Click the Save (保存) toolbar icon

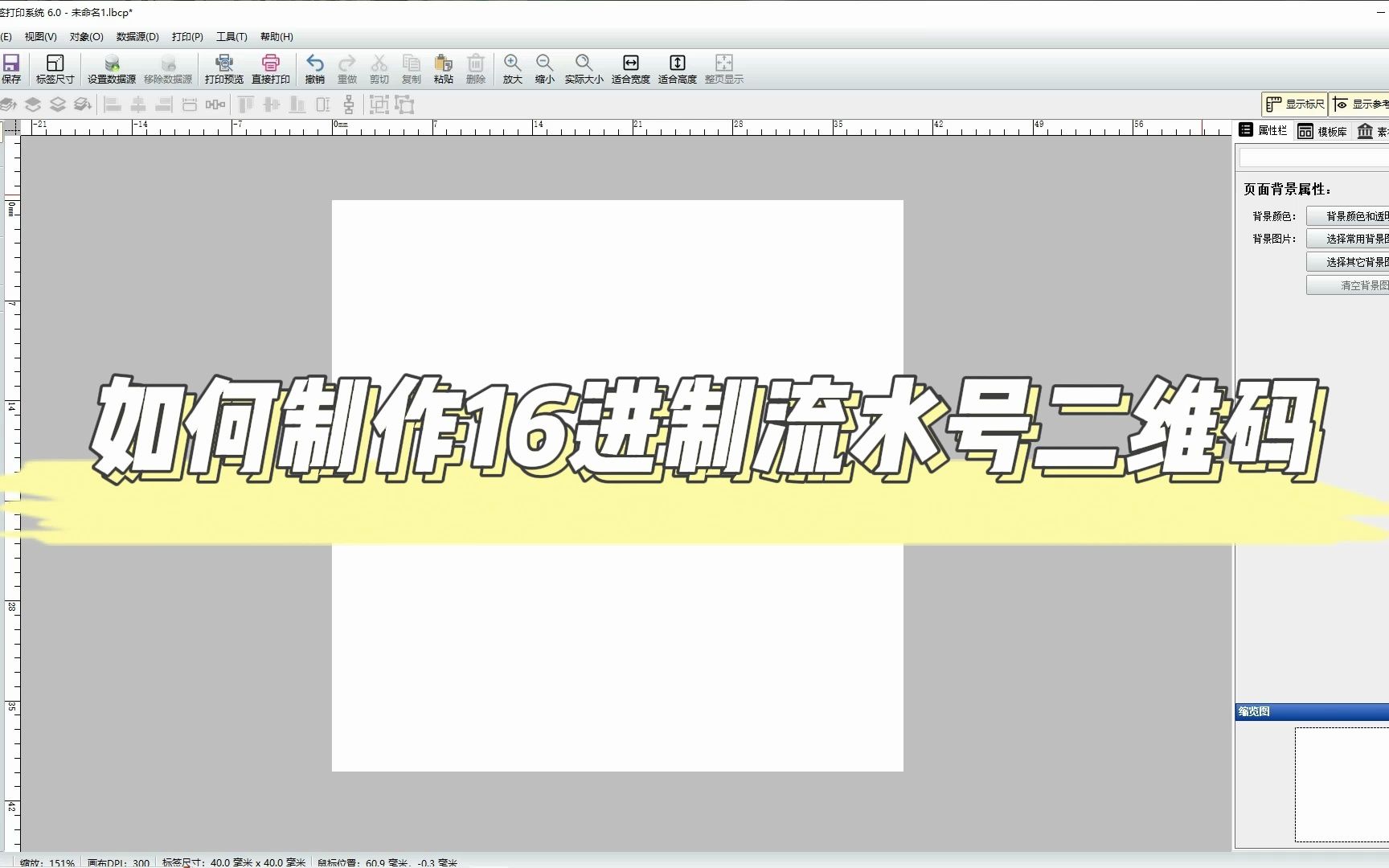11,68
